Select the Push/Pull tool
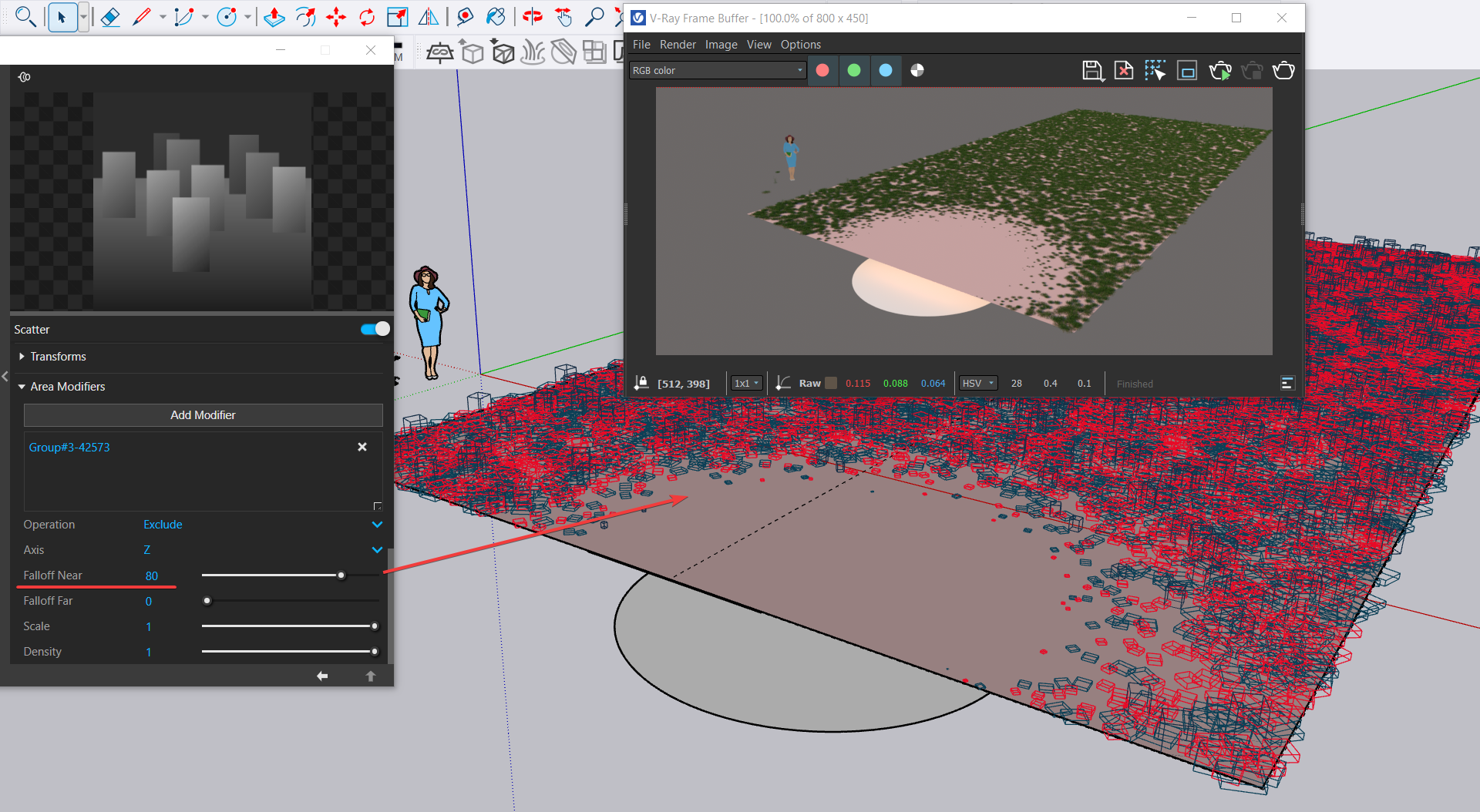The height and width of the screenshot is (812, 1480). 274,17
